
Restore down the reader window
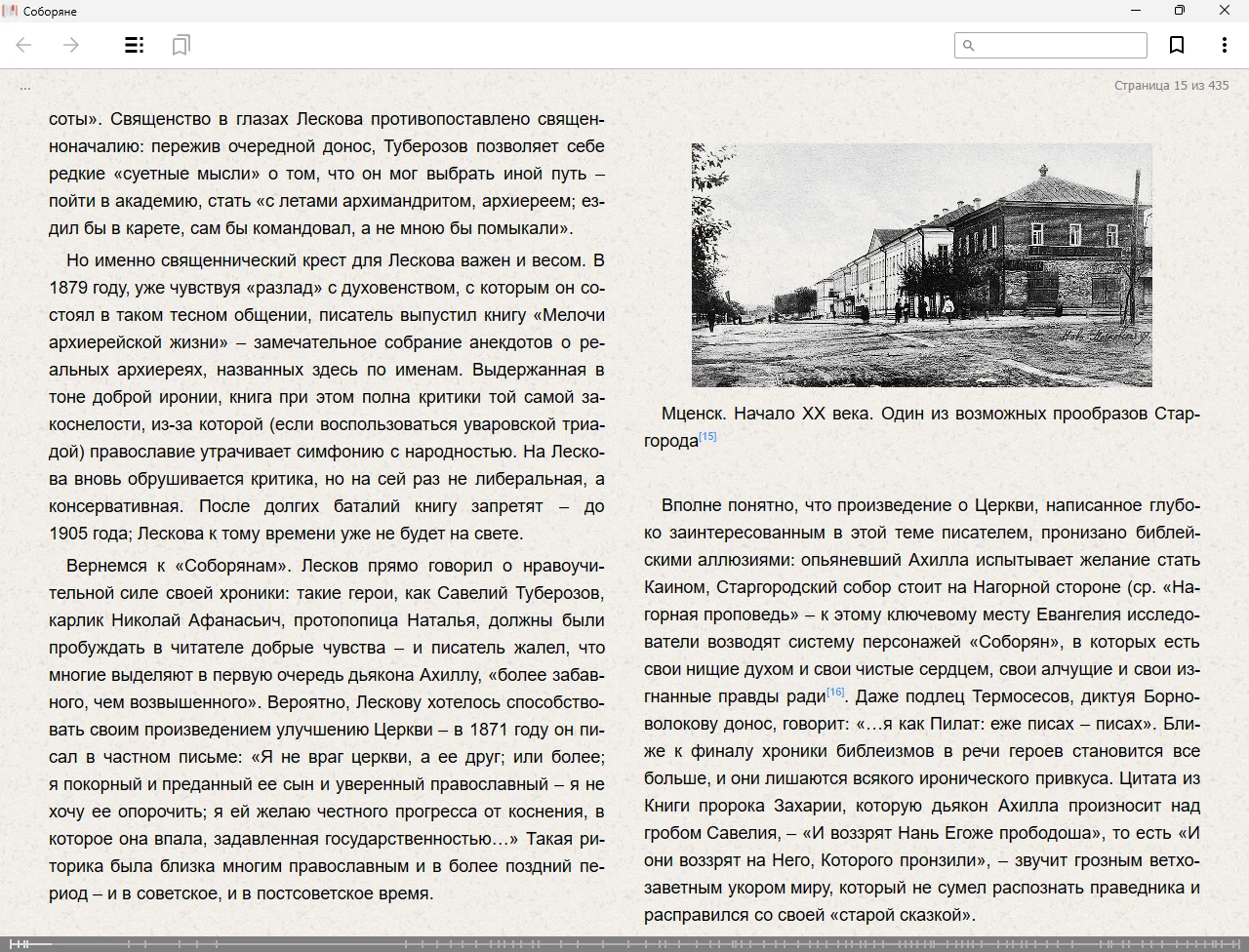pyautogui.click(x=1180, y=11)
